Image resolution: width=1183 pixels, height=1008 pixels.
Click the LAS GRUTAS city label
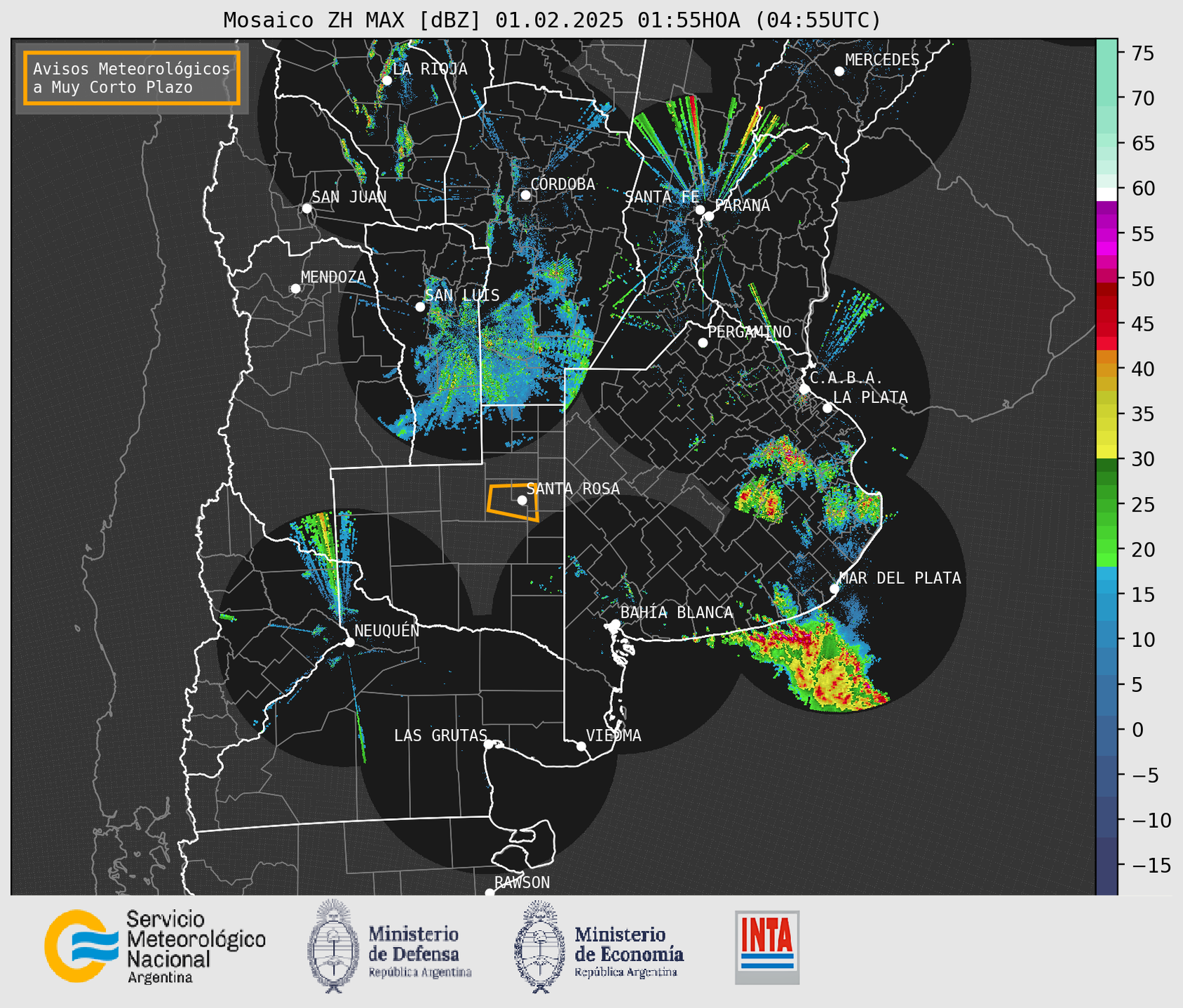(440, 736)
